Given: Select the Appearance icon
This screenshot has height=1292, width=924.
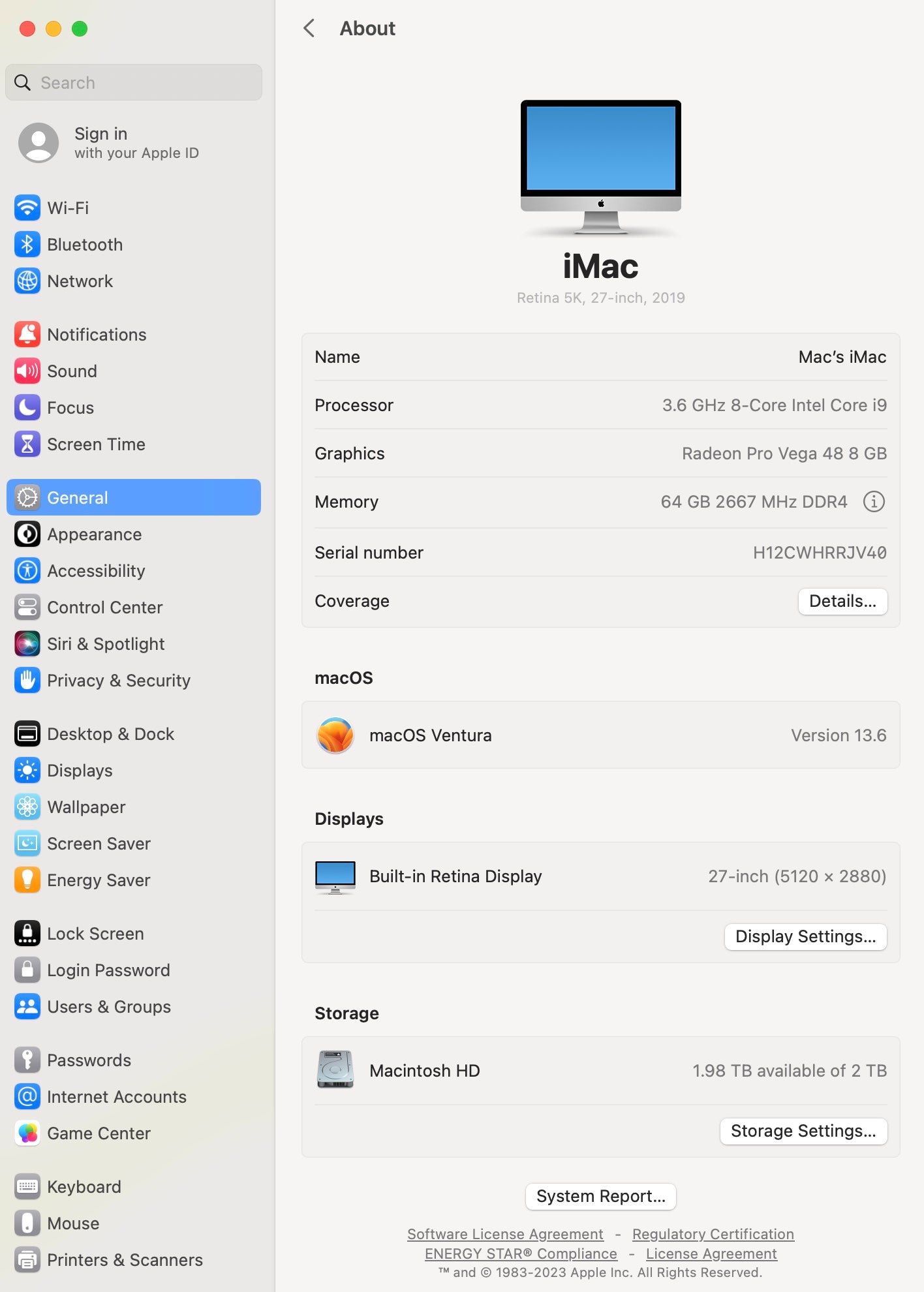Looking at the screenshot, I should pos(27,534).
